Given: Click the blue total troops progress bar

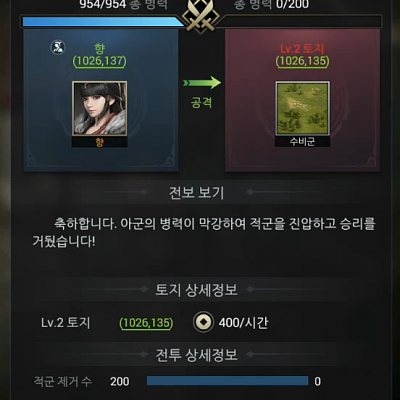Looking at the screenshot, I should pos(103,22).
